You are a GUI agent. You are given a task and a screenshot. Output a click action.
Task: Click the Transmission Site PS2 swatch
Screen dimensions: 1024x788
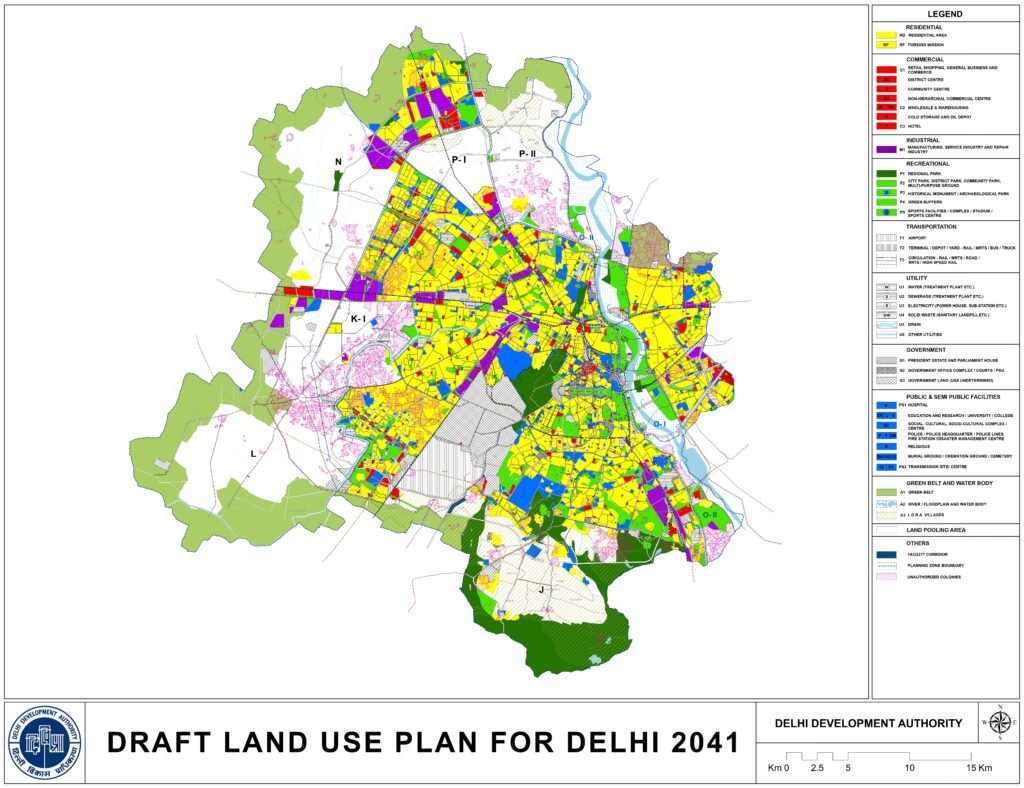tap(886, 467)
